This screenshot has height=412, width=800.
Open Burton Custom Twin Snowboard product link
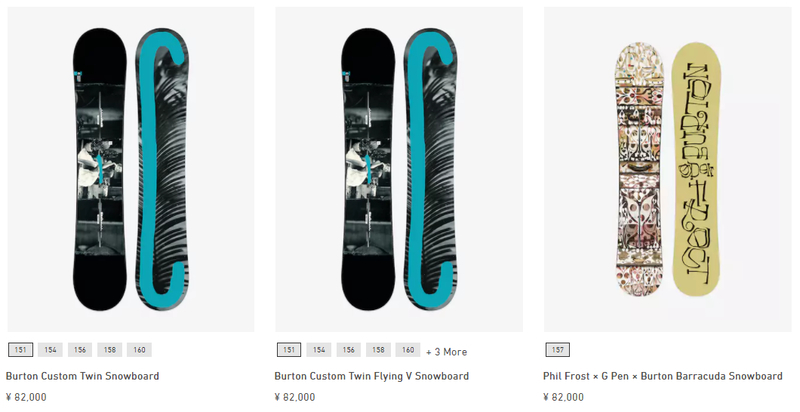coord(83,376)
